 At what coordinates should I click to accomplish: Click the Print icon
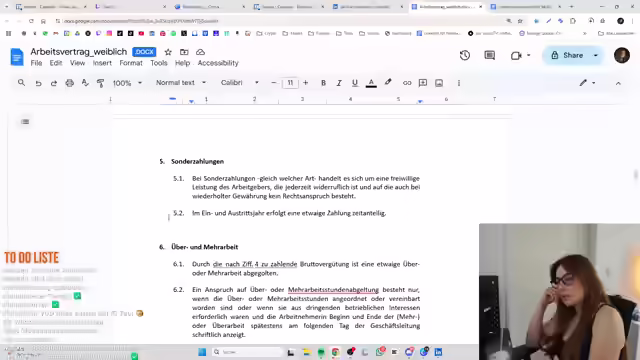click(70, 83)
